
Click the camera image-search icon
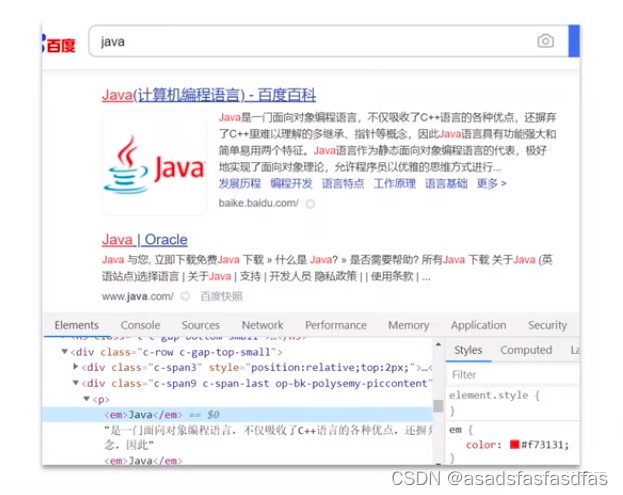point(546,41)
